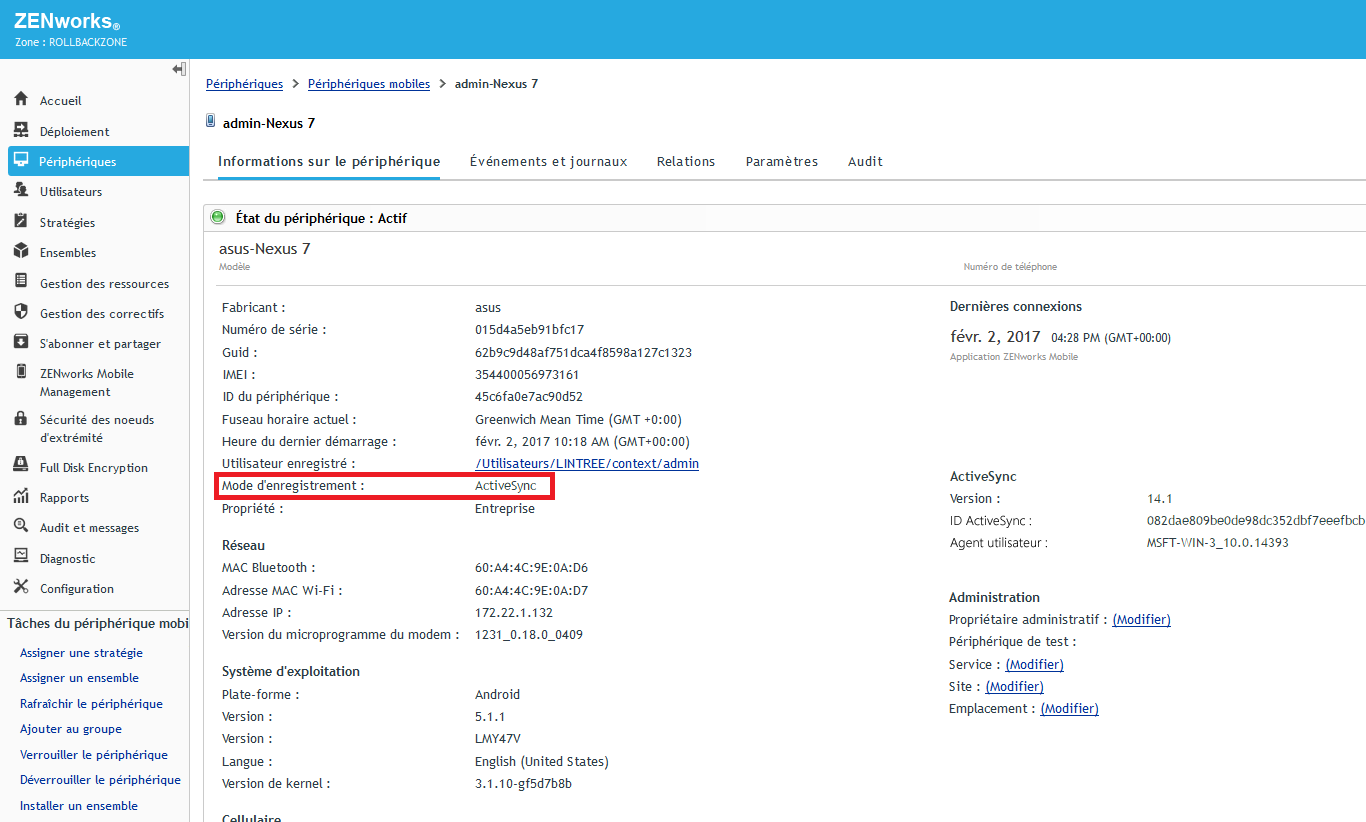Click the Audit et messages magnifier icon

click(x=21, y=527)
